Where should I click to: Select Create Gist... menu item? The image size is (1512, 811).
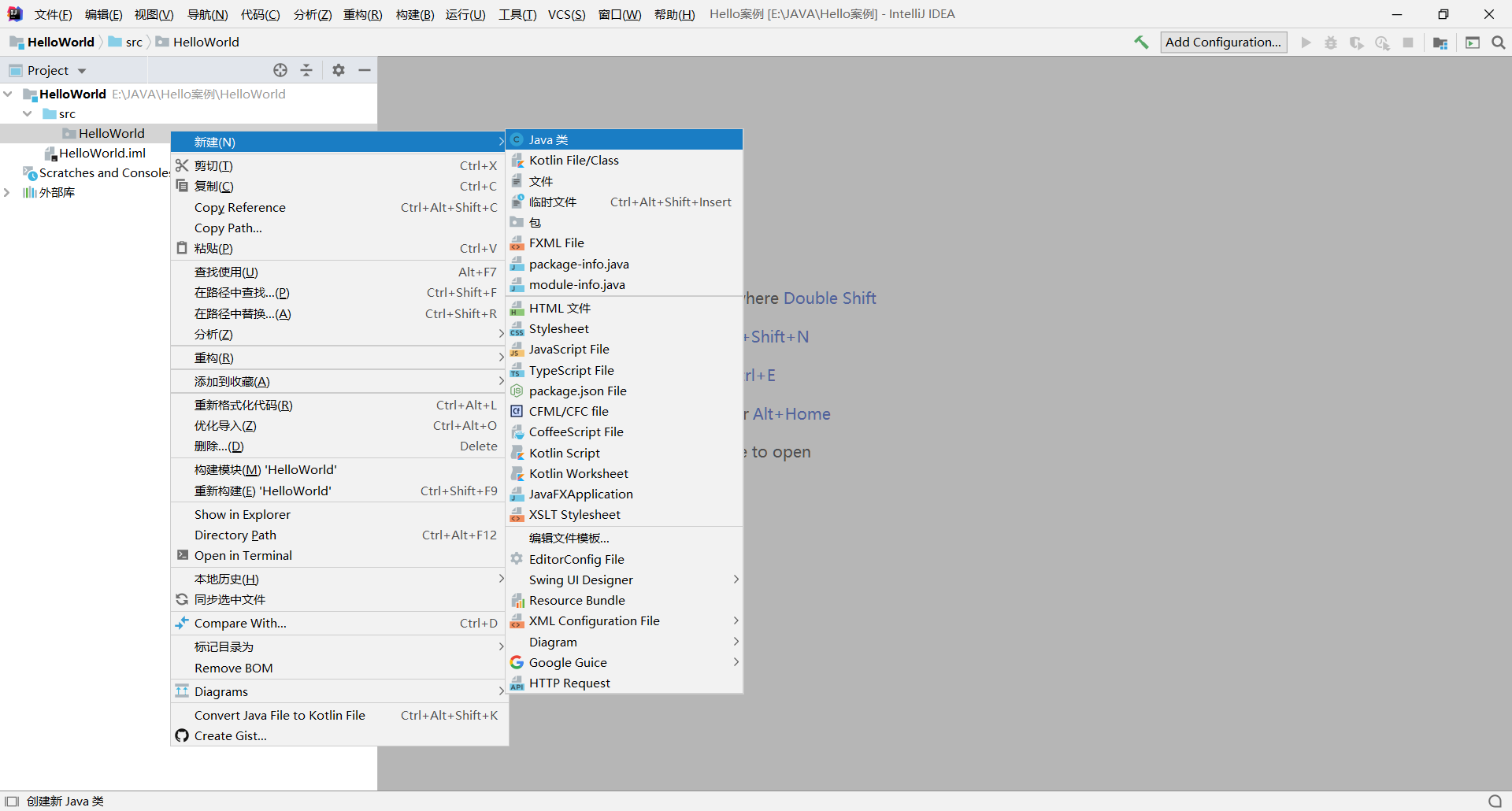click(339, 735)
